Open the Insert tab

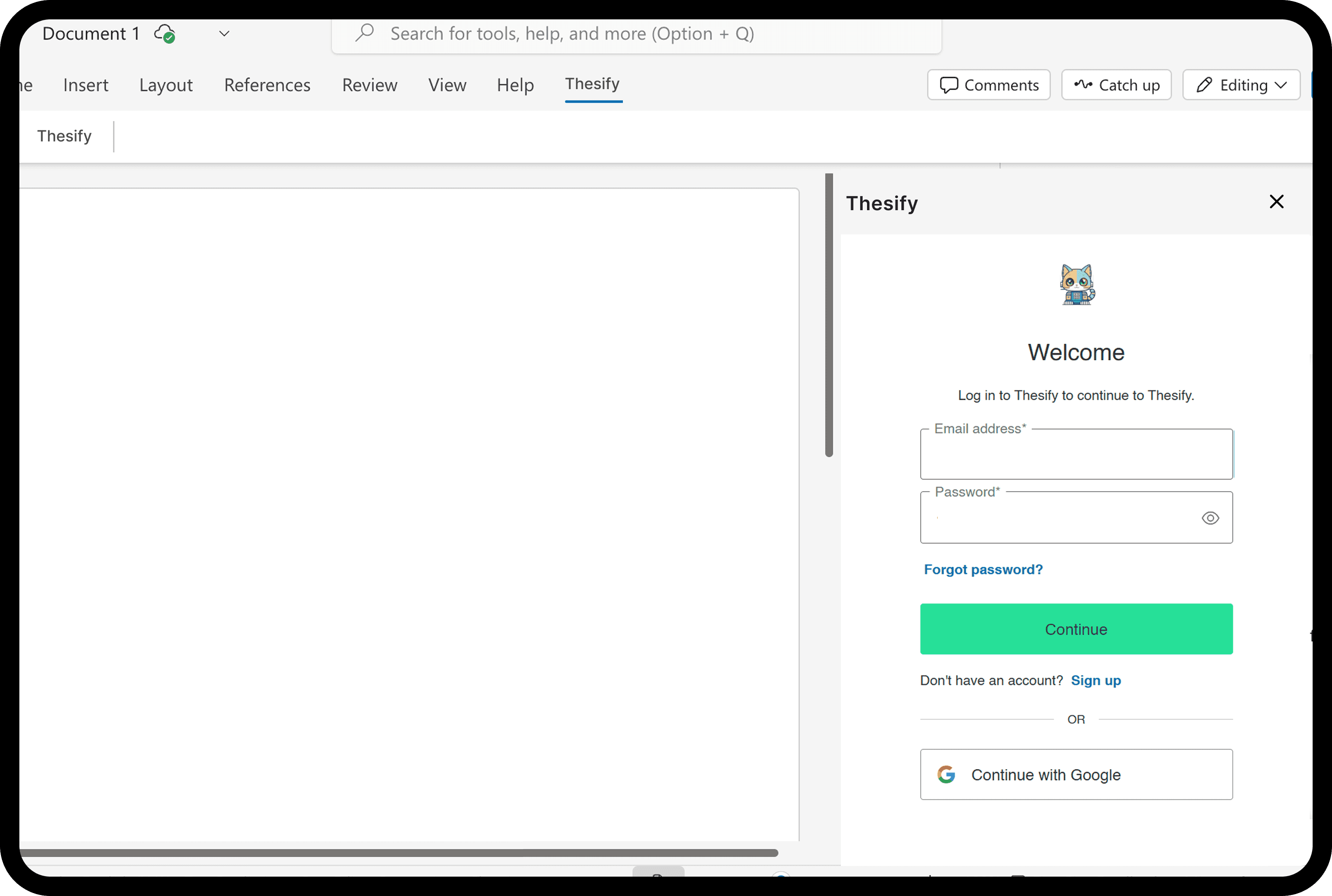click(86, 85)
